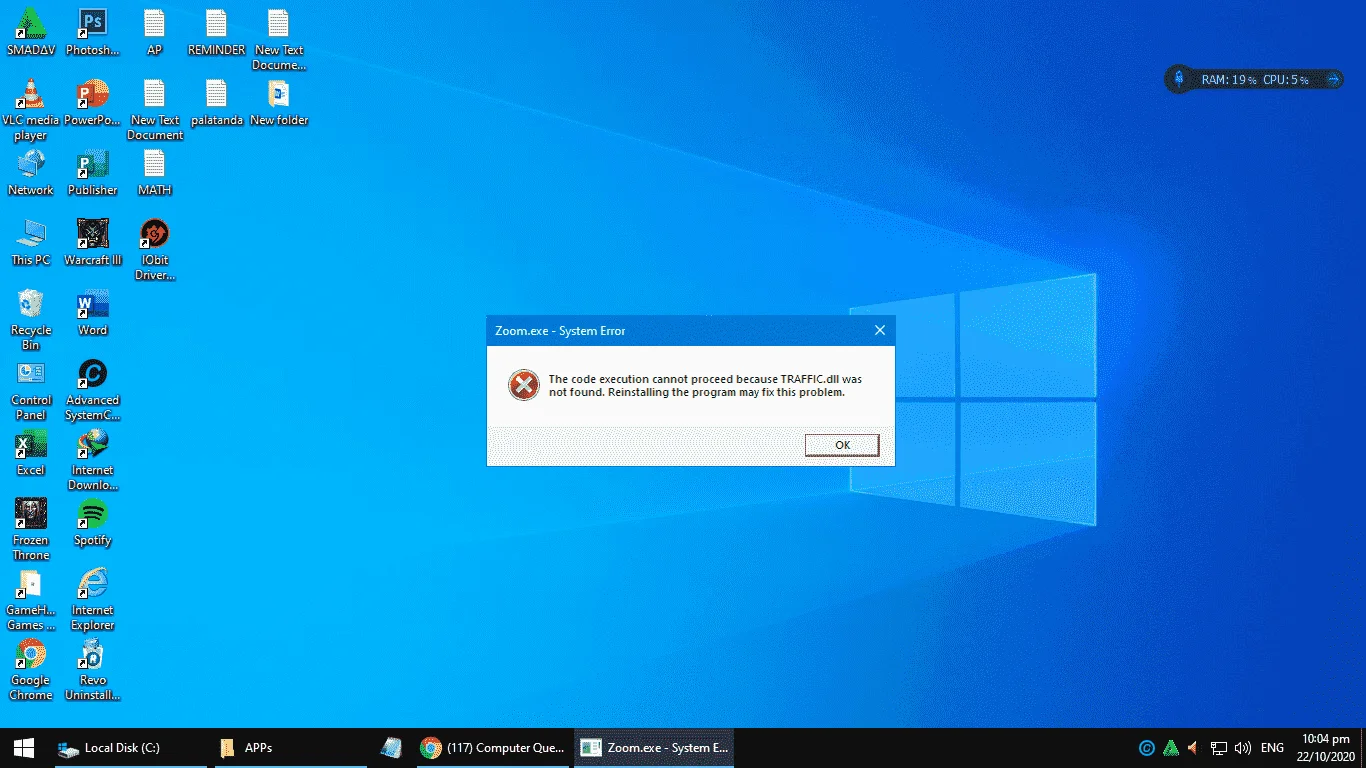
Task: Select the New Text Document beside PowerPoint
Action: (x=155, y=109)
